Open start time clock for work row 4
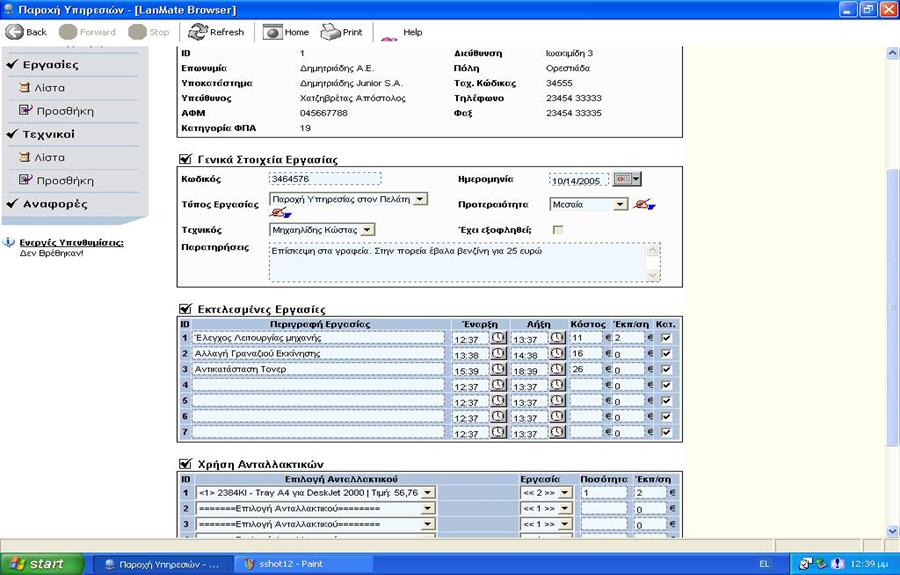This screenshot has height=575, width=900. (x=498, y=384)
